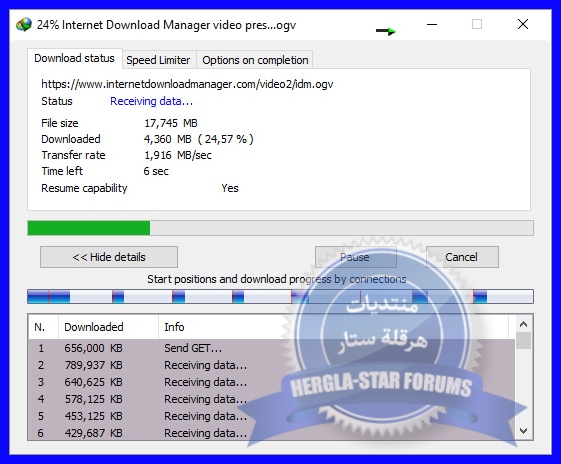The image size is (561, 464).
Task: Click the Send GET... info text
Action: coord(193,348)
